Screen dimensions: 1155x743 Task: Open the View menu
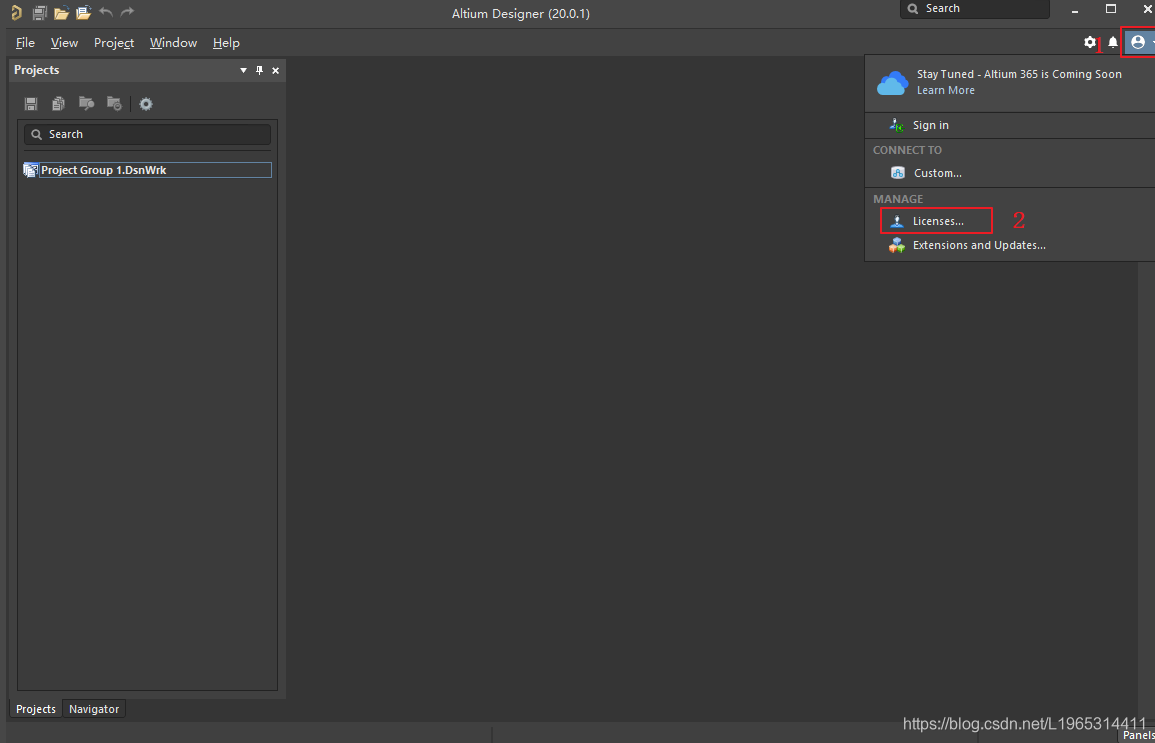[x=64, y=43]
